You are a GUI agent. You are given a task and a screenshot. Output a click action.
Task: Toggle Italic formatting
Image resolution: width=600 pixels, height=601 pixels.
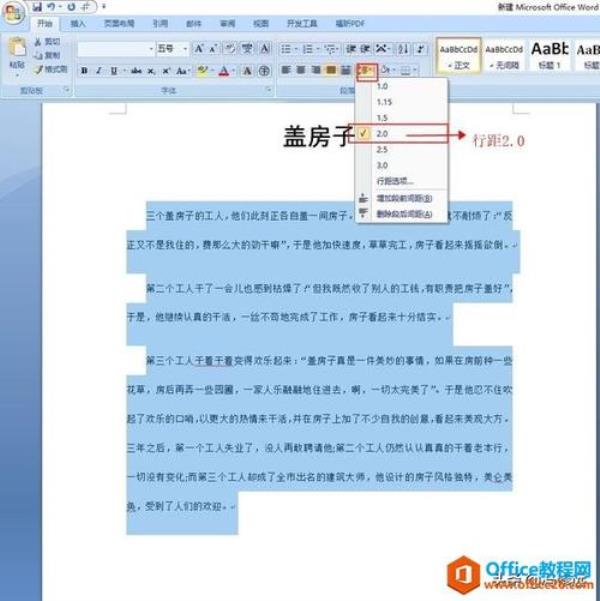click(x=99, y=71)
